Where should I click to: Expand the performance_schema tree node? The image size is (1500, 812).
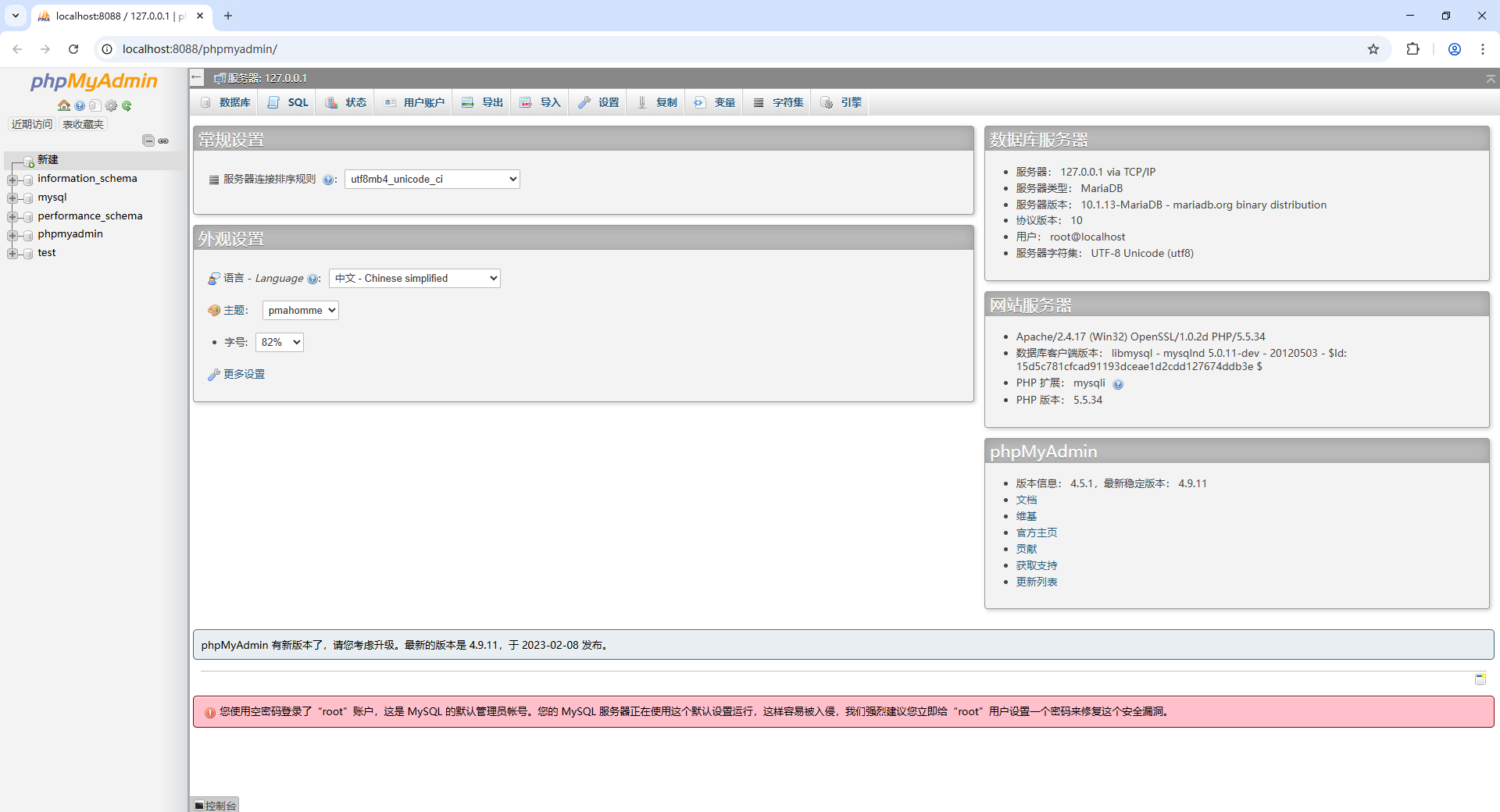tap(12, 217)
